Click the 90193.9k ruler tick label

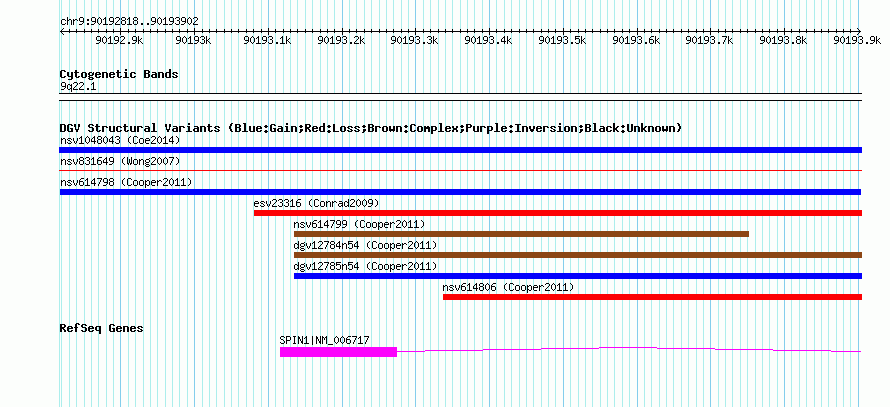[857, 40]
